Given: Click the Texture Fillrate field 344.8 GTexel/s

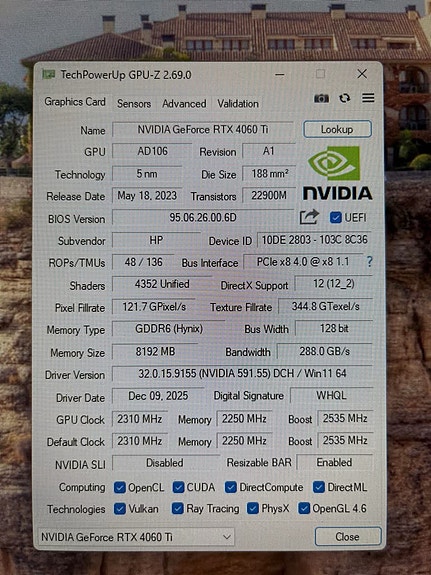Looking at the screenshot, I should (x=325, y=306).
